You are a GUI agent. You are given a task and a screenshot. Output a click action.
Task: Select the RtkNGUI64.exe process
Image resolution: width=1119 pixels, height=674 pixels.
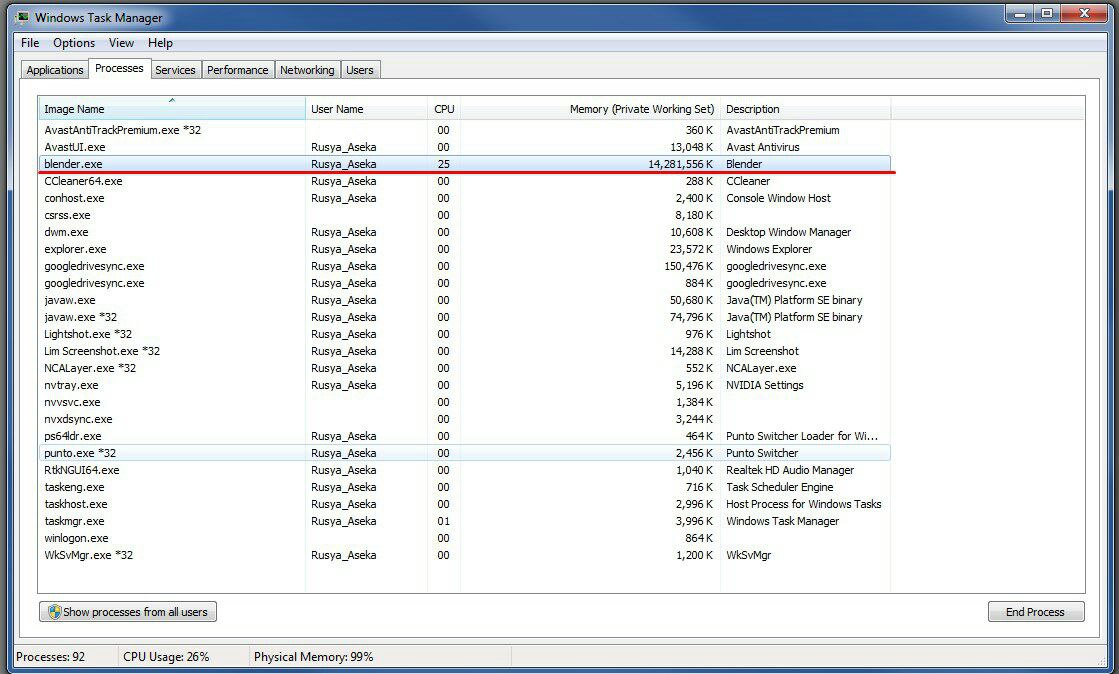pos(465,470)
